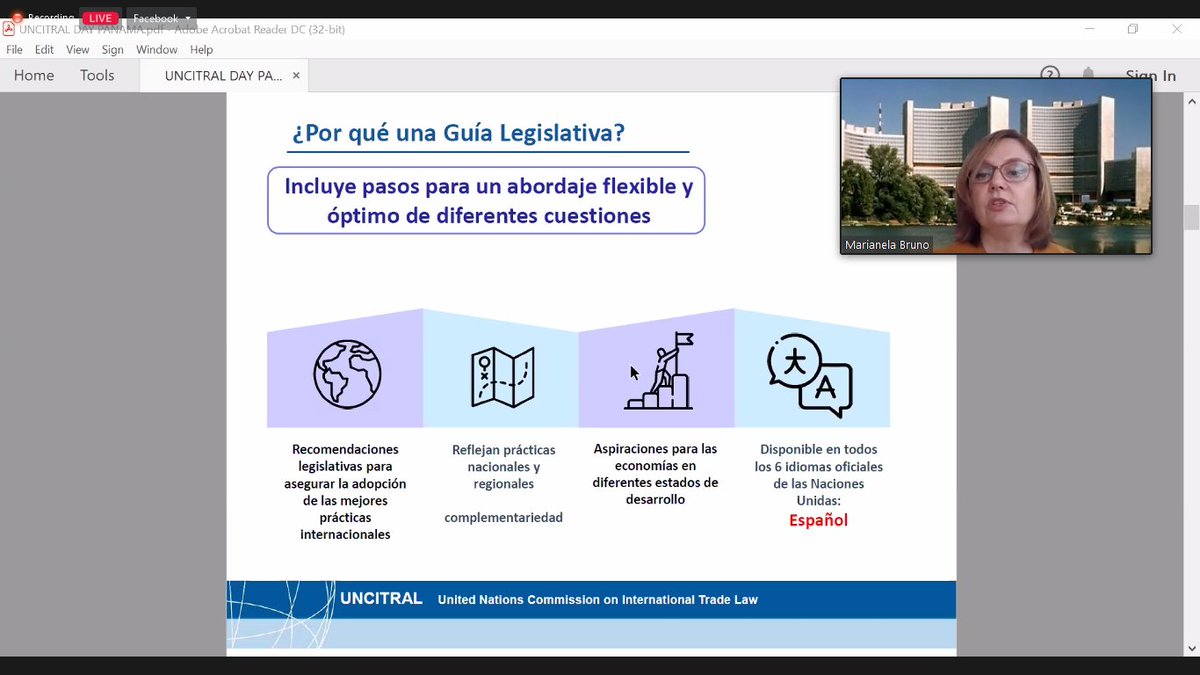Open the notifications bell
1200x675 pixels.
point(1088,75)
